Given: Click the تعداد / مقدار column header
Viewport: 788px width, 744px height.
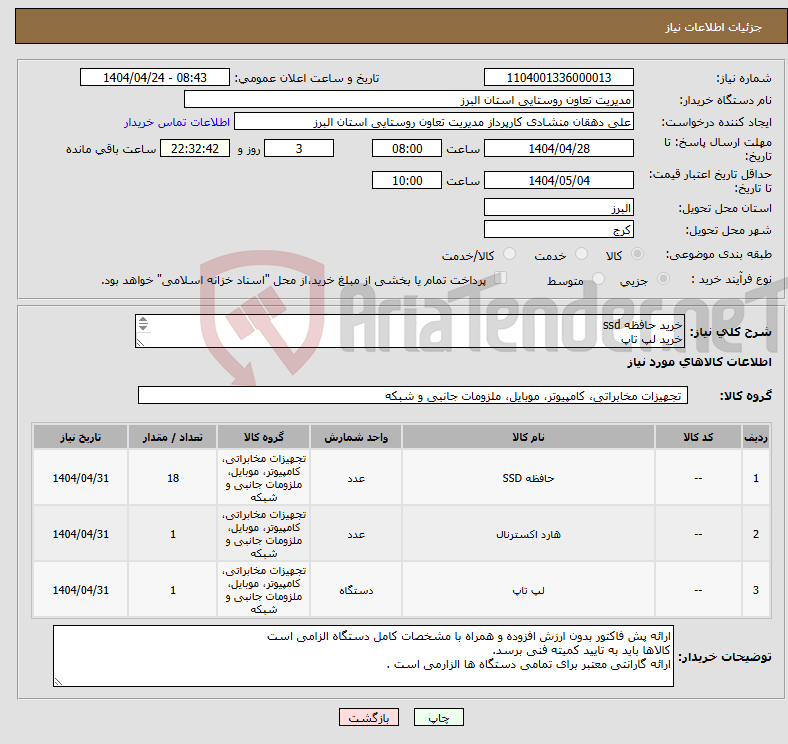Looking at the screenshot, I should pyautogui.click(x=172, y=437).
